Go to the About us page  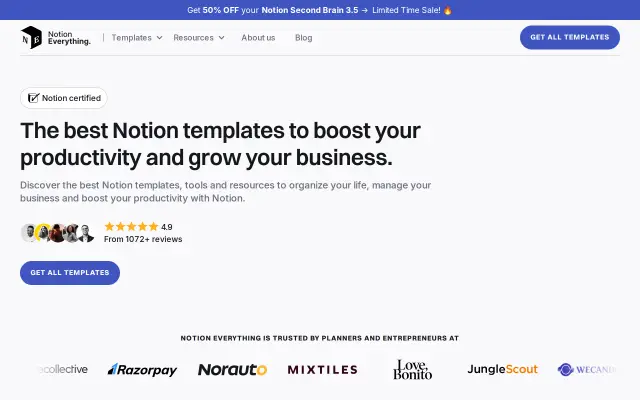pyautogui.click(x=258, y=38)
